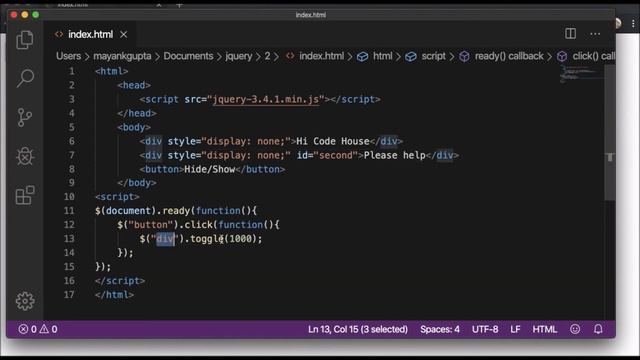Change end of line sequence LF
Screen dimensions: 640x360
(515, 329)
